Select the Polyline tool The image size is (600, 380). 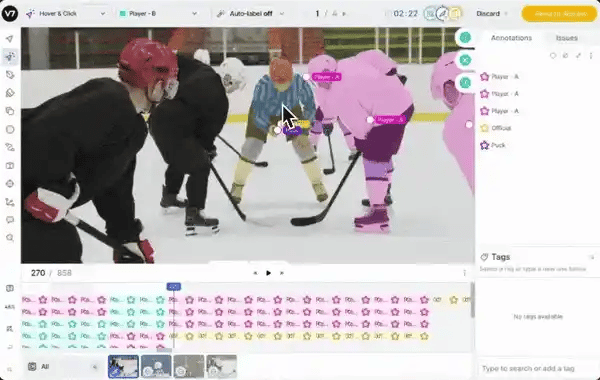10,147
